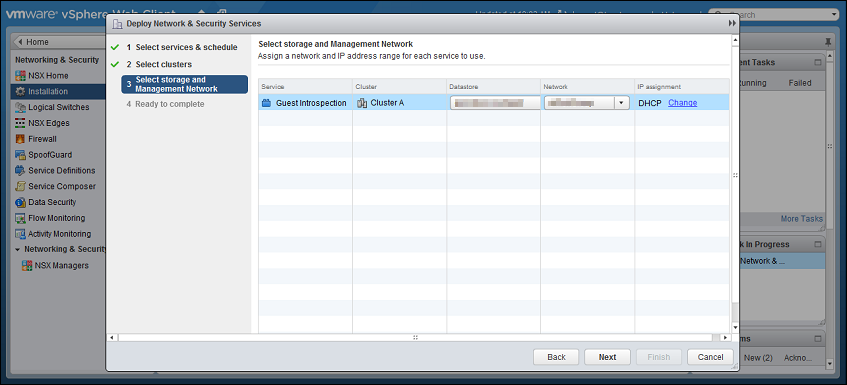Open the More Tasks link
The width and height of the screenshot is (847, 385).
point(802,219)
